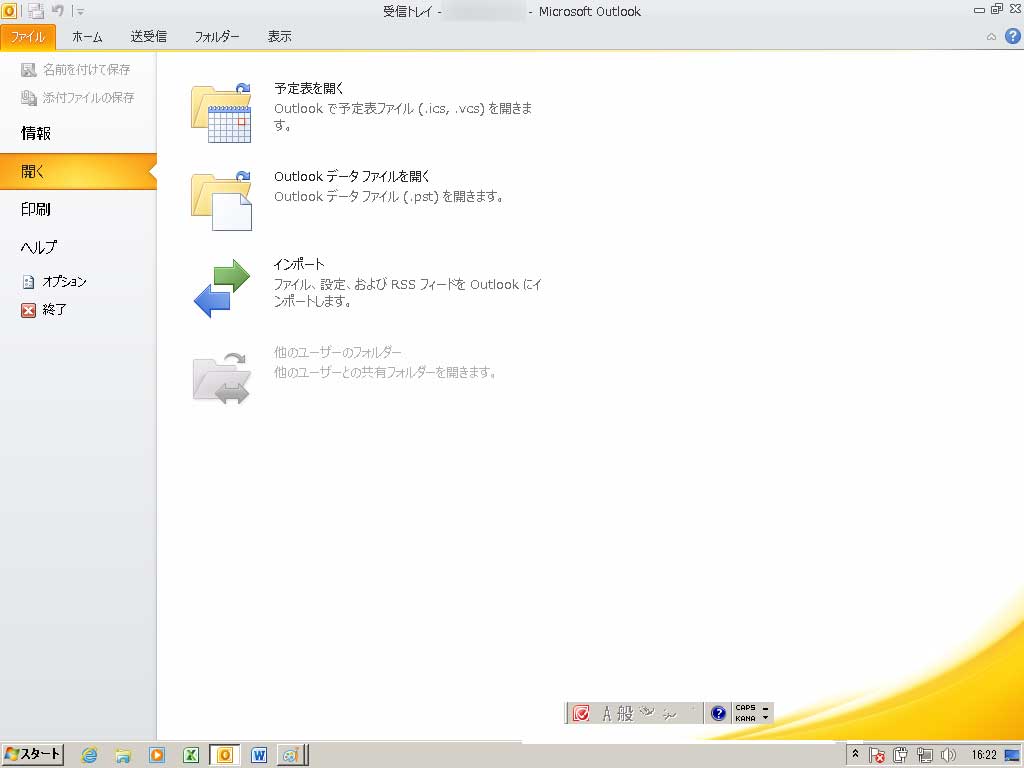Open Internet Explorer from the taskbar
This screenshot has height=768, width=1024.
(89, 755)
